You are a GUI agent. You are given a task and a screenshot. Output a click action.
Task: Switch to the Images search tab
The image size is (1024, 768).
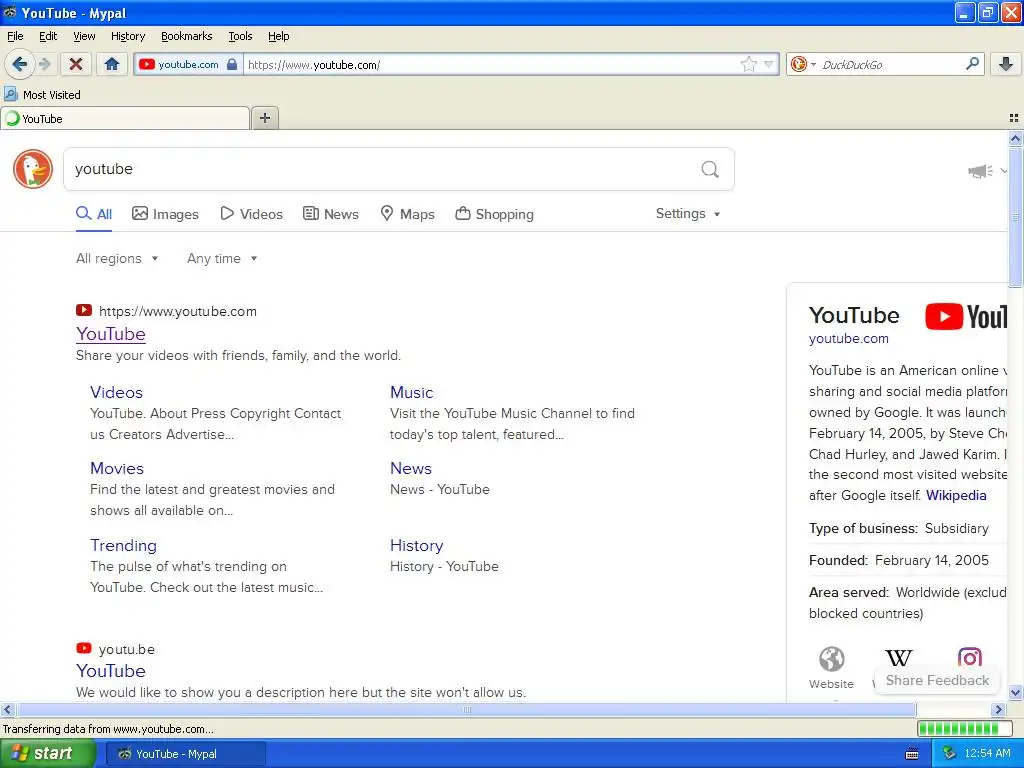click(165, 214)
